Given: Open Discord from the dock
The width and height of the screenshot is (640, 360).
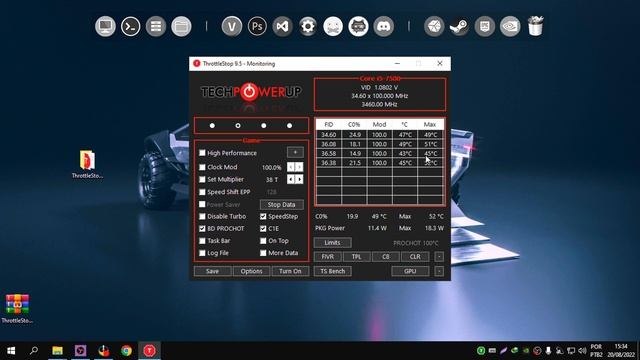Looking at the screenshot, I should (384, 27).
